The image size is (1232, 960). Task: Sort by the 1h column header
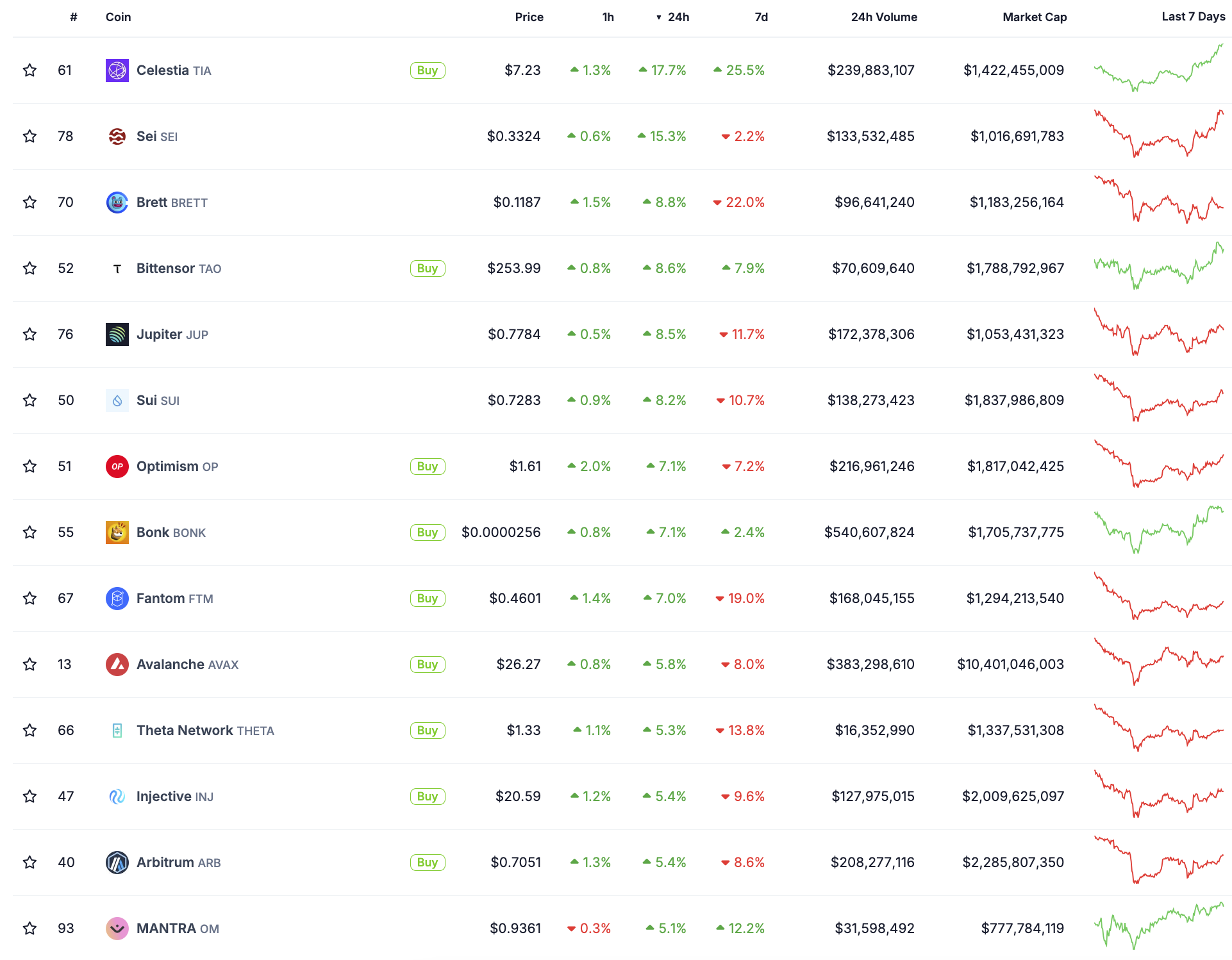pos(608,17)
